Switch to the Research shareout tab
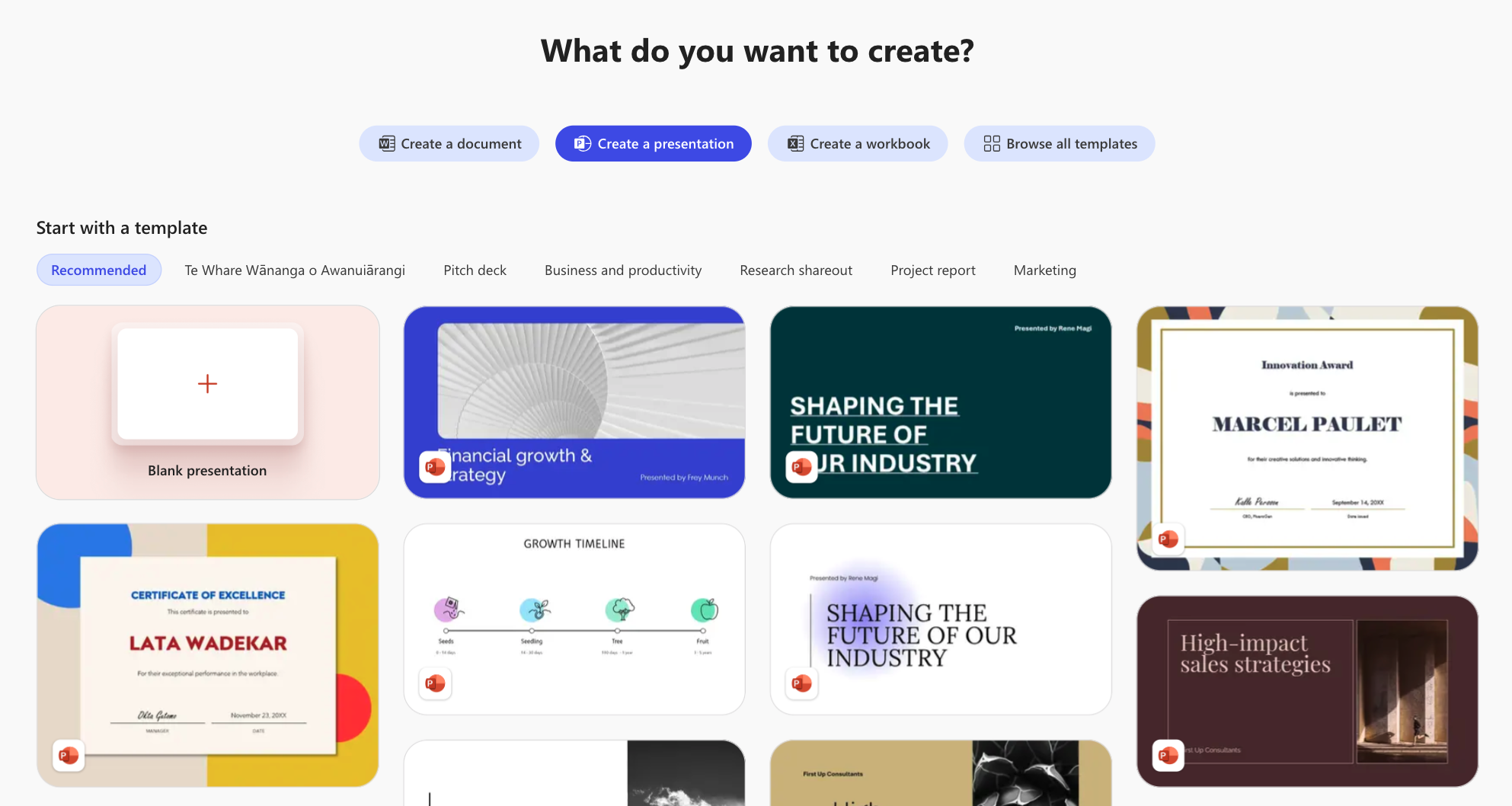Viewport: 1512px width, 806px height. coord(796,270)
